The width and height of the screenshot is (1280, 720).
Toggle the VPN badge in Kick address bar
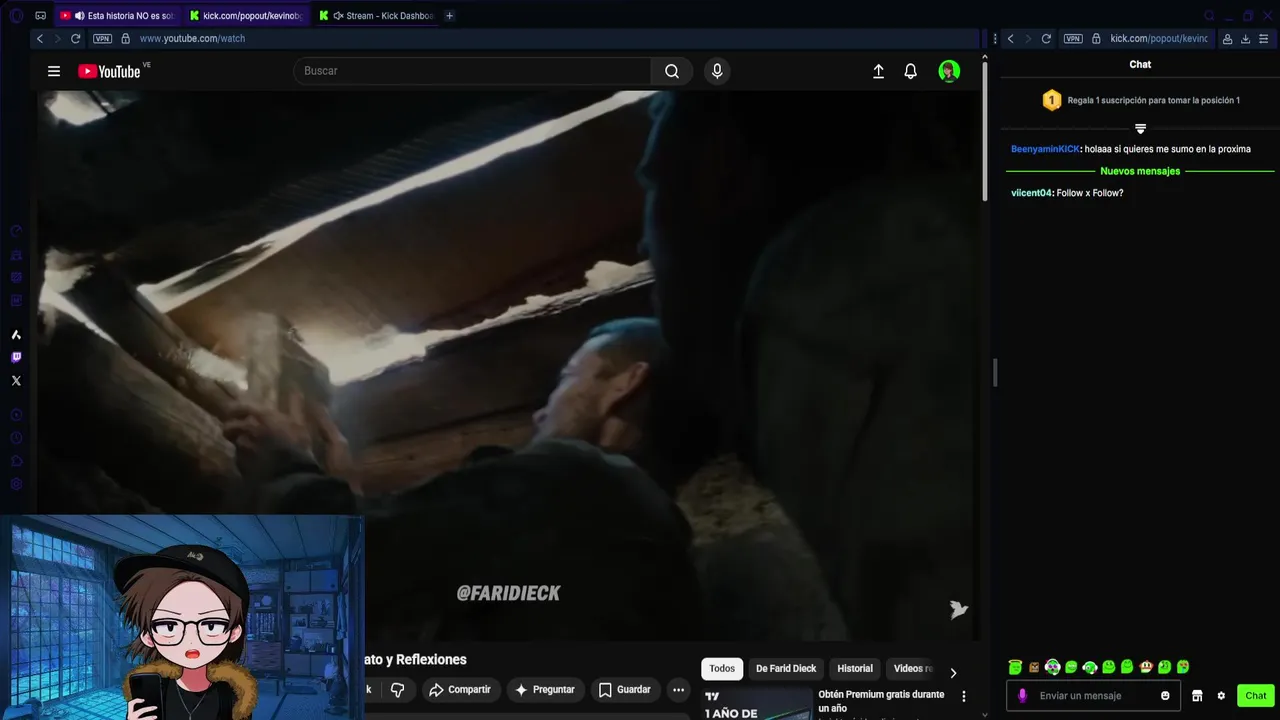1073,38
